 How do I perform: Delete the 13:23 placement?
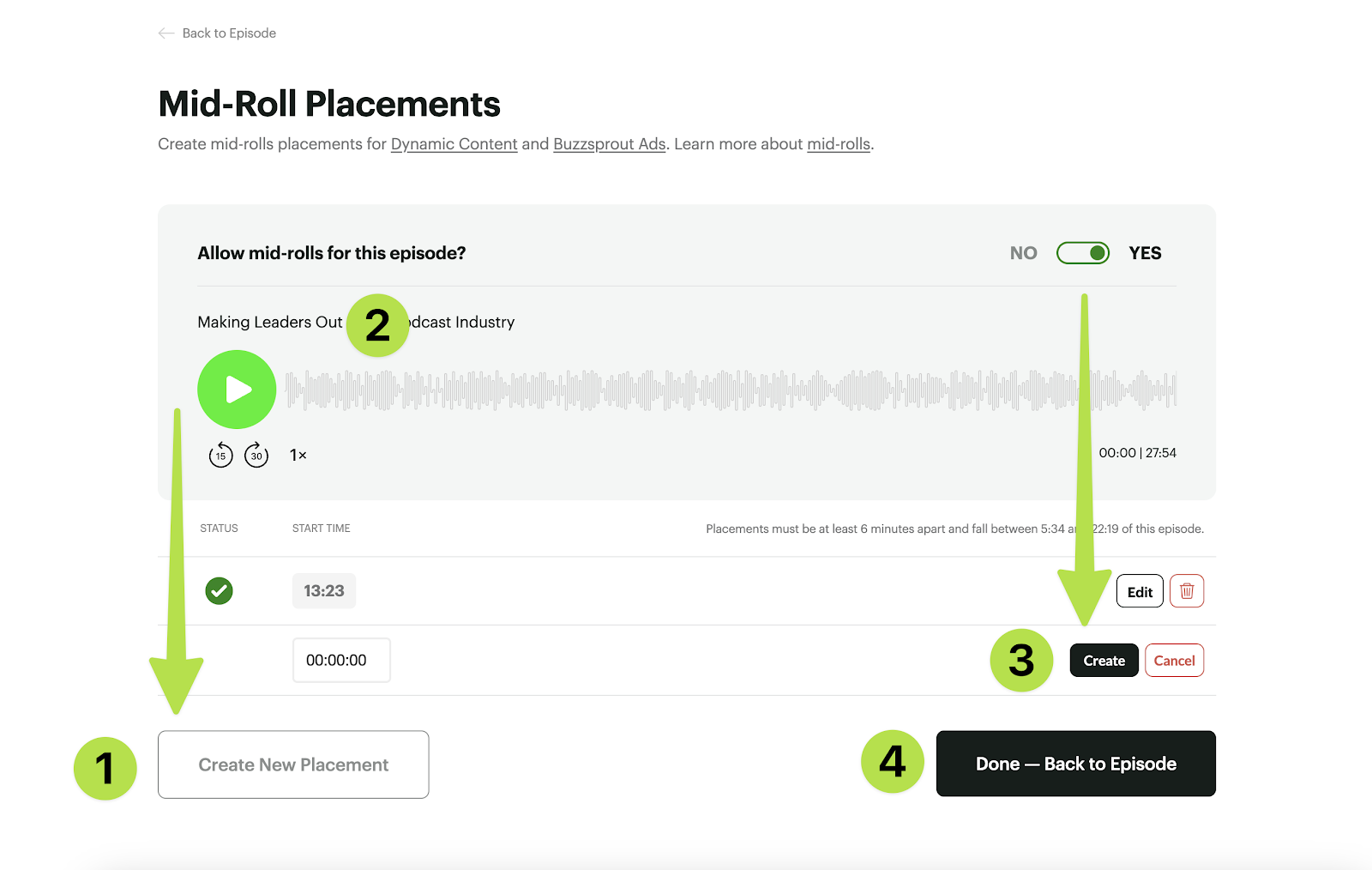1187,591
